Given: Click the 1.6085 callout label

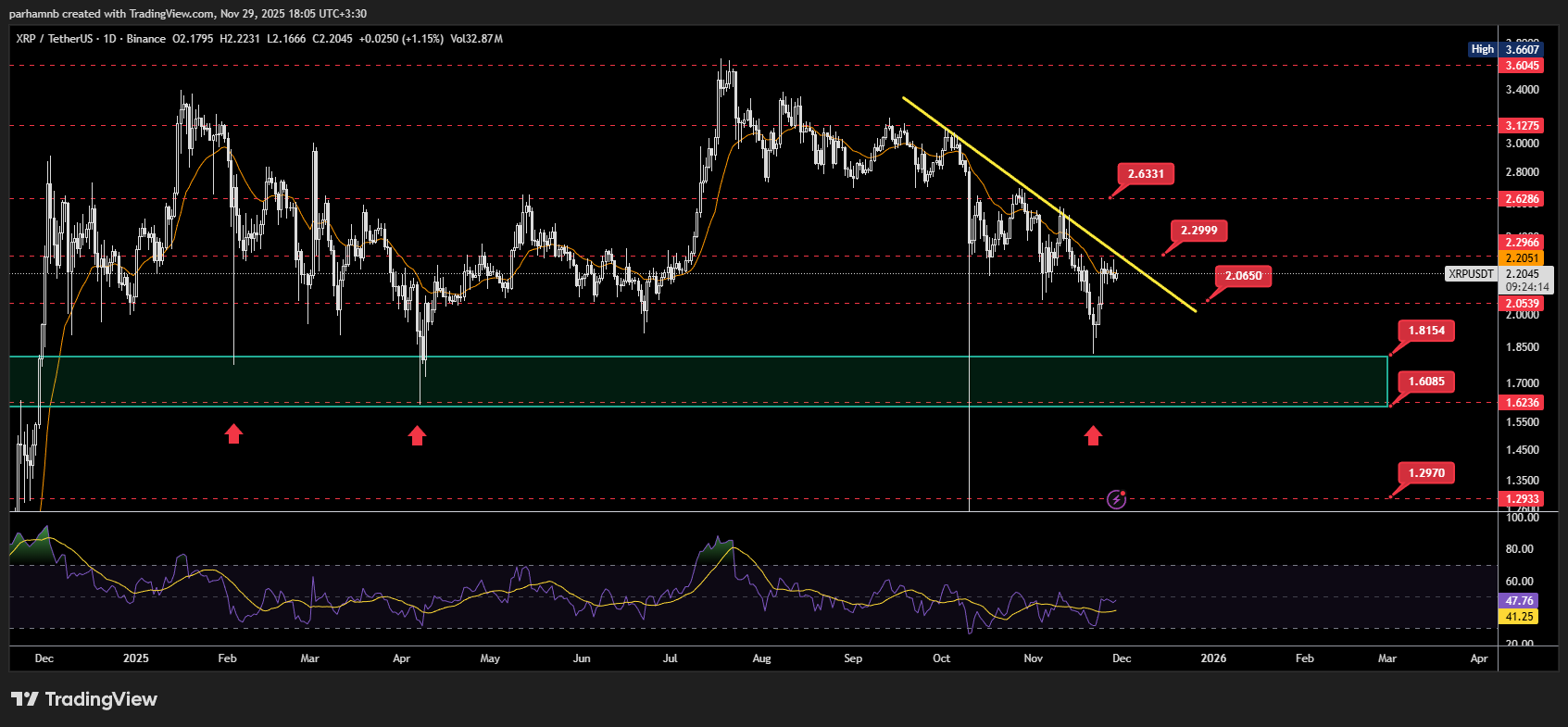Looking at the screenshot, I should pyautogui.click(x=1426, y=382).
